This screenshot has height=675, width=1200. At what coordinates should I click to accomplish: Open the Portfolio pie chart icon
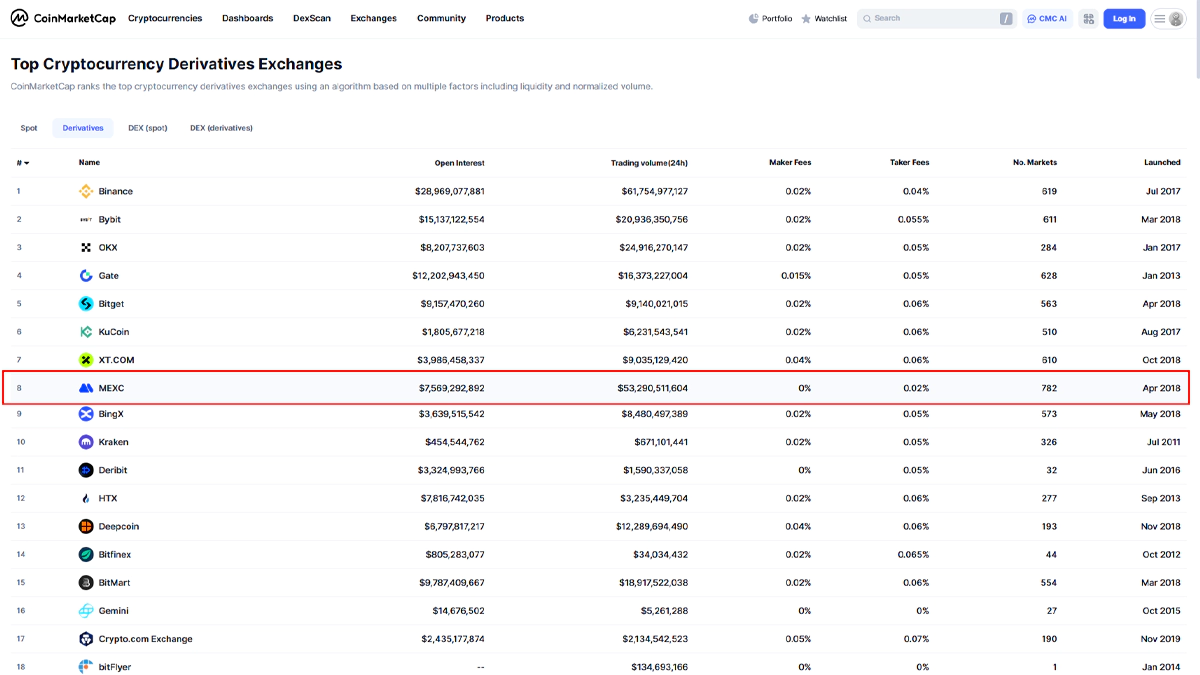coord(753,19)
